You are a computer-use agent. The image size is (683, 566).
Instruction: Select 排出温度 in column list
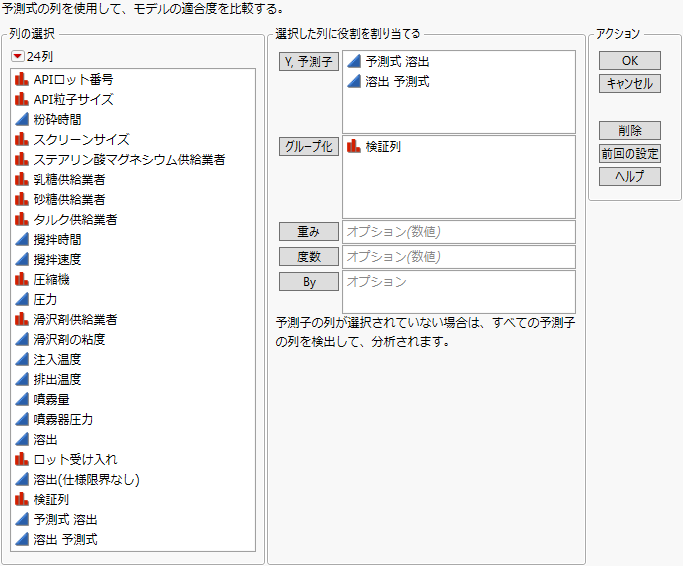[x=57, y=380]
